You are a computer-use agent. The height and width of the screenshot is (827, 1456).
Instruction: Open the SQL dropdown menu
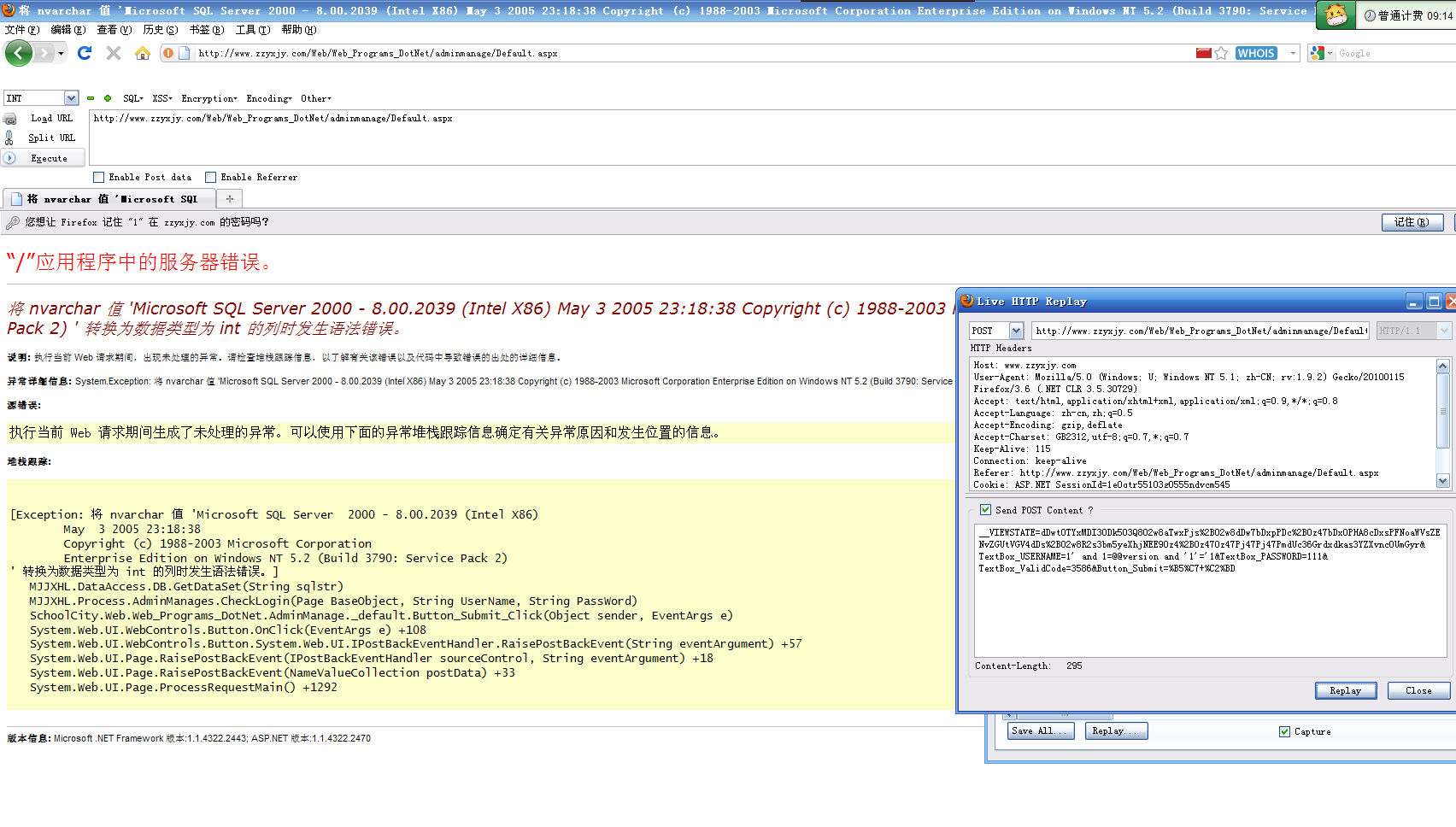[x=133, y=98]
